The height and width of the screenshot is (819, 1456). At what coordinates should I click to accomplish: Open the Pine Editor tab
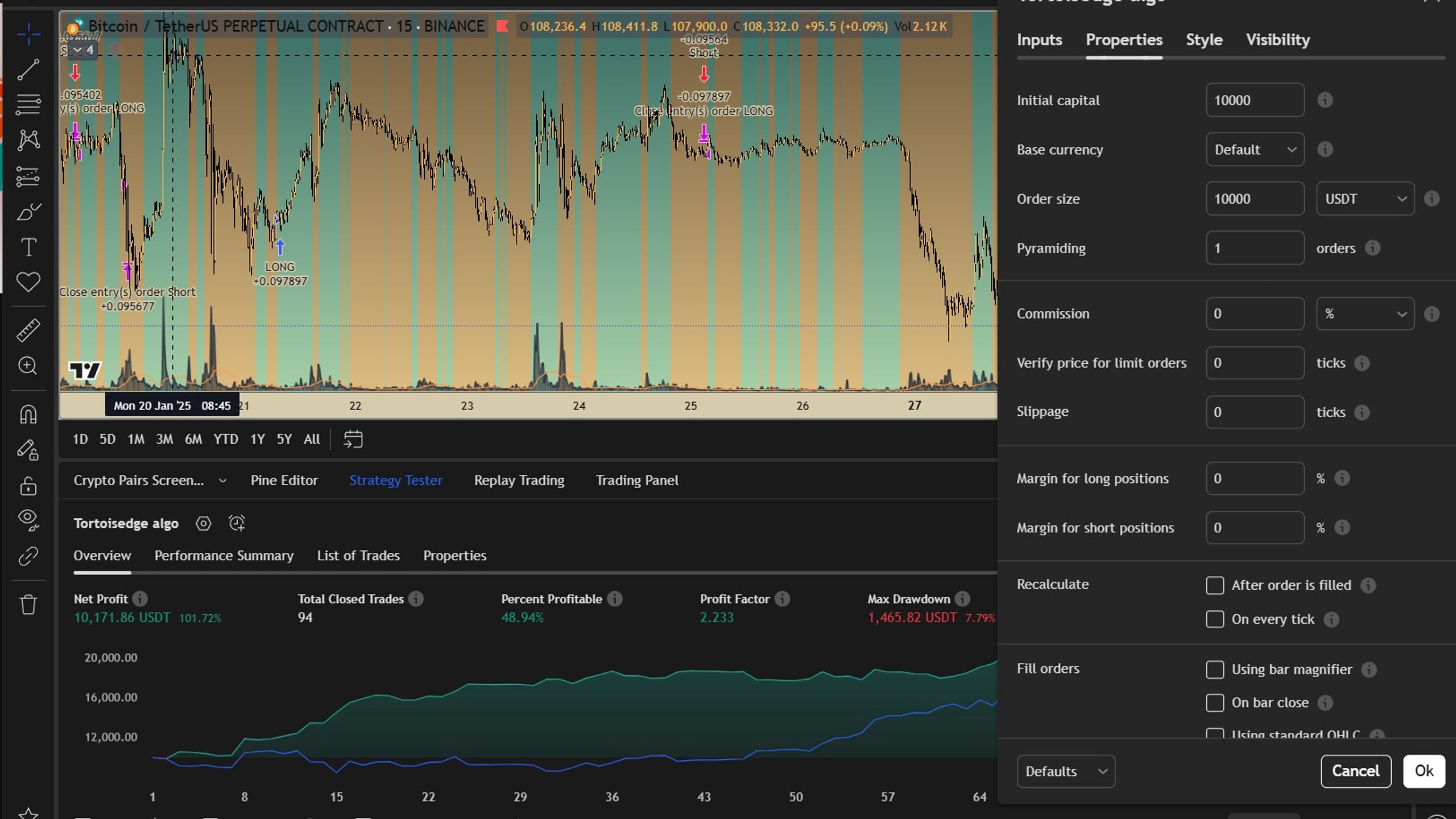coord(284,481)
